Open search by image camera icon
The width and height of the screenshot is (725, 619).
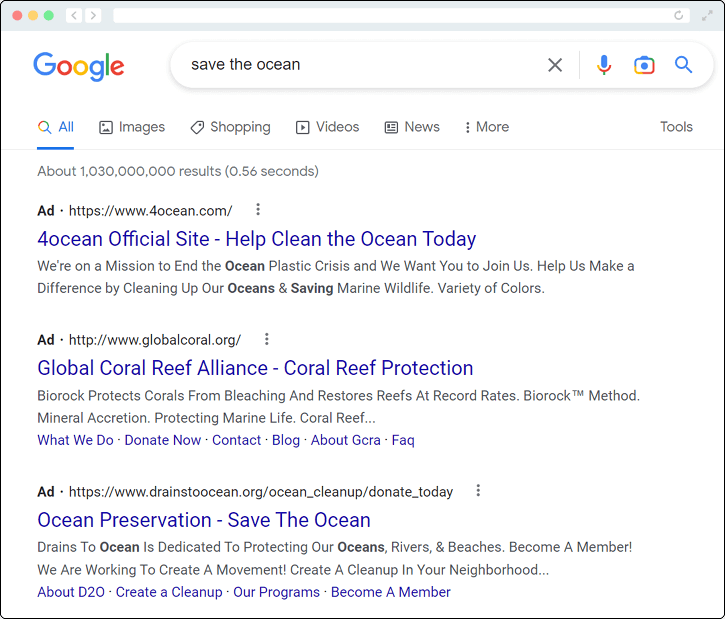[x=644, y=65]
